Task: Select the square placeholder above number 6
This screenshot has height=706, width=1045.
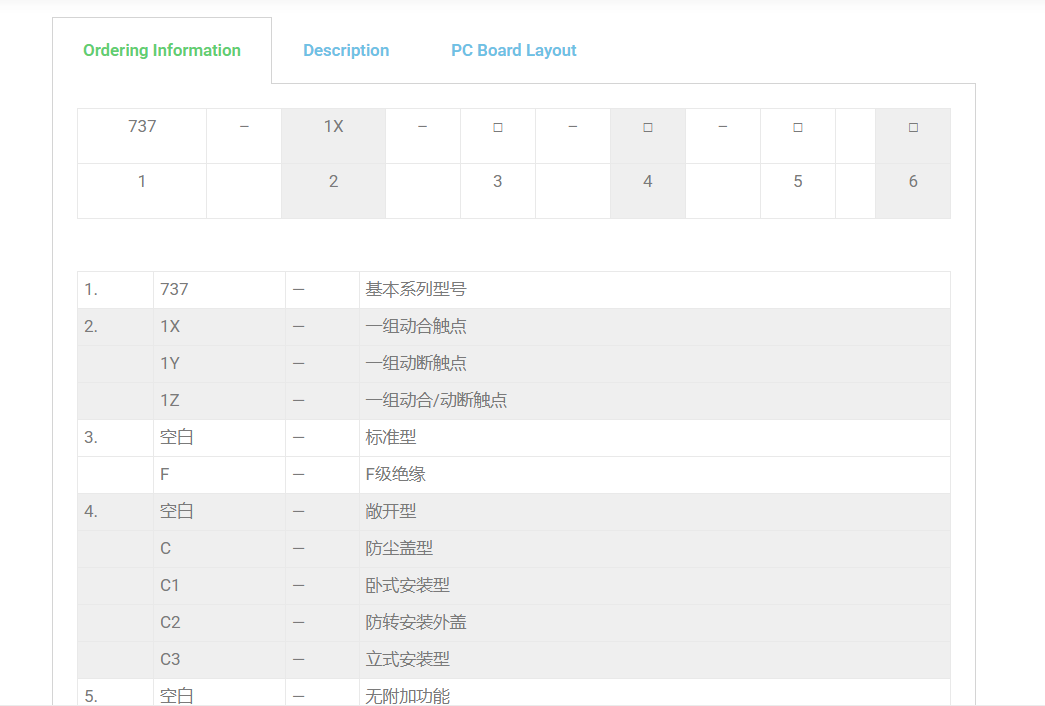Action: point(913,128)
